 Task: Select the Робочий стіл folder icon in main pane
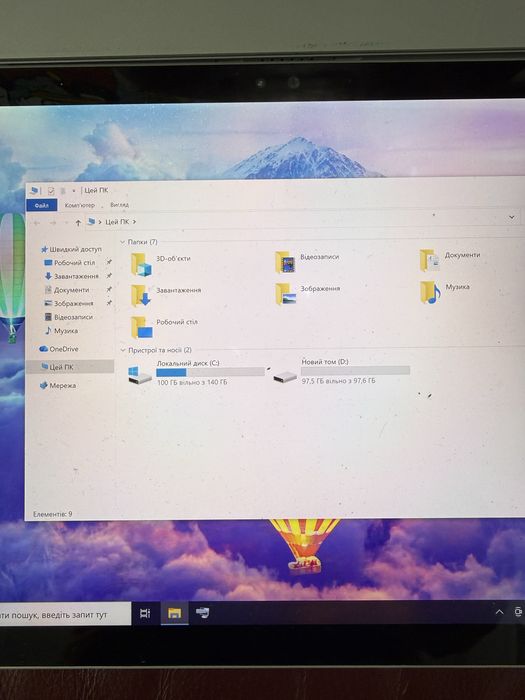[x=142, y=327]
